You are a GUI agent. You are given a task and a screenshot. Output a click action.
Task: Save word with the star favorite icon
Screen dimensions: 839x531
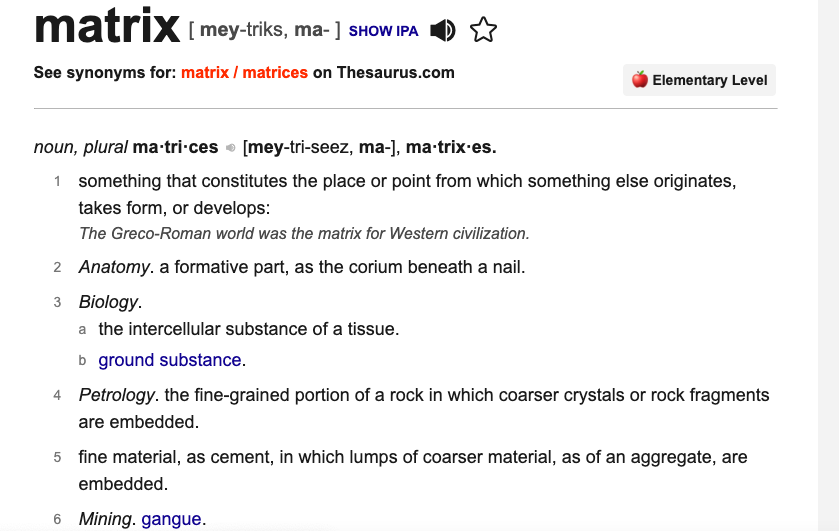[x=483, y=30]
